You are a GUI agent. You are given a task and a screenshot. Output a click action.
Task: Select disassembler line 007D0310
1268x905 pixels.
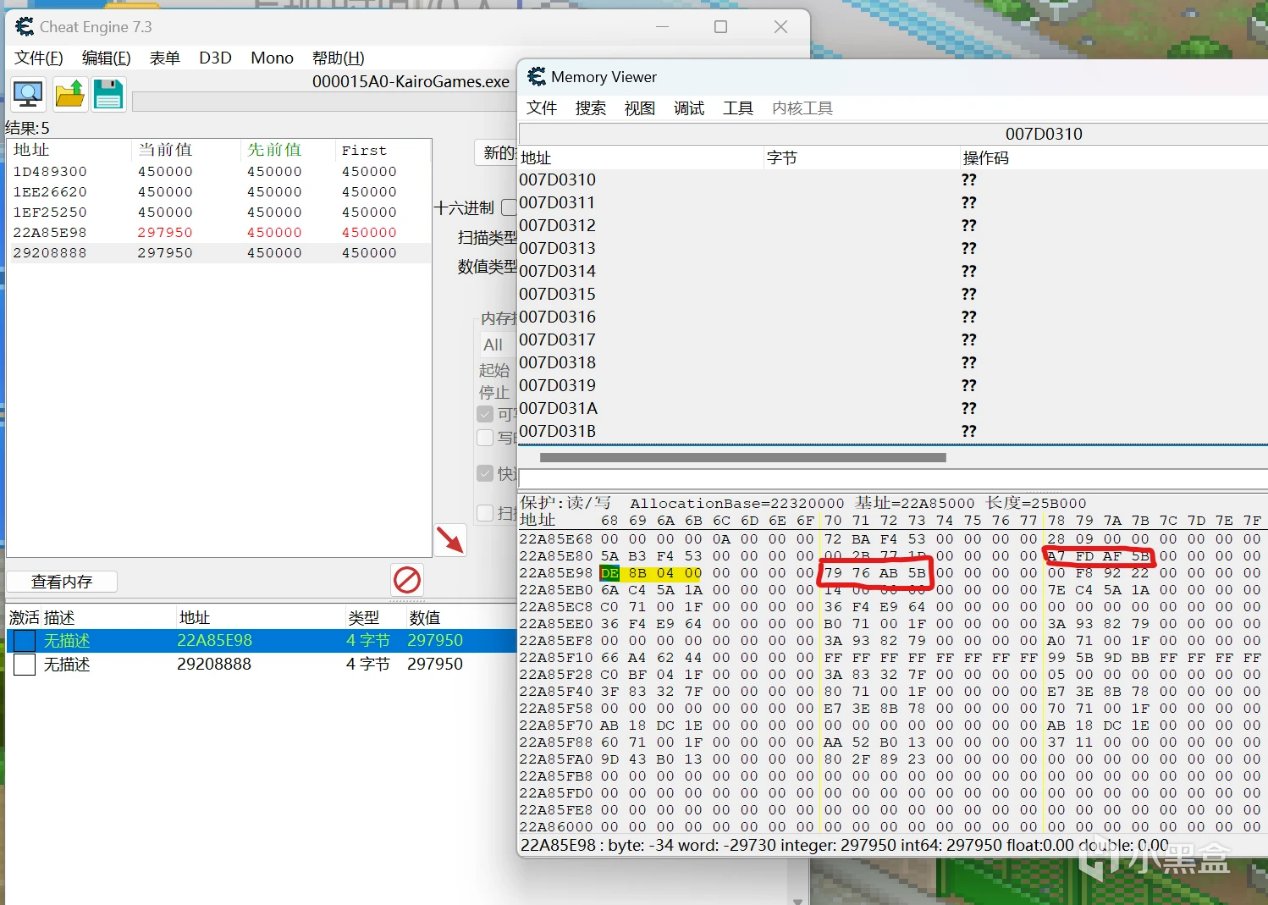coord(893,180)
